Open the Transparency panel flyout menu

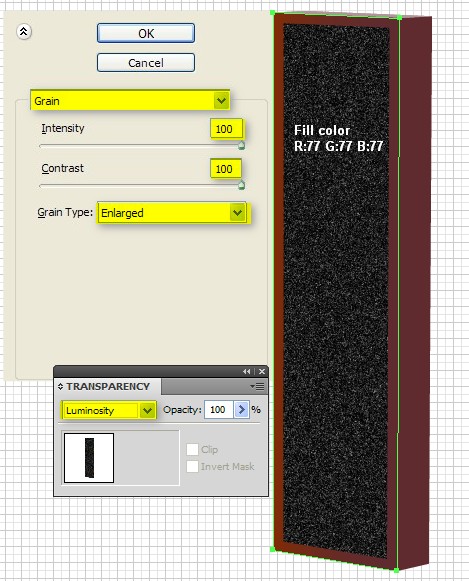pos(257,386)
